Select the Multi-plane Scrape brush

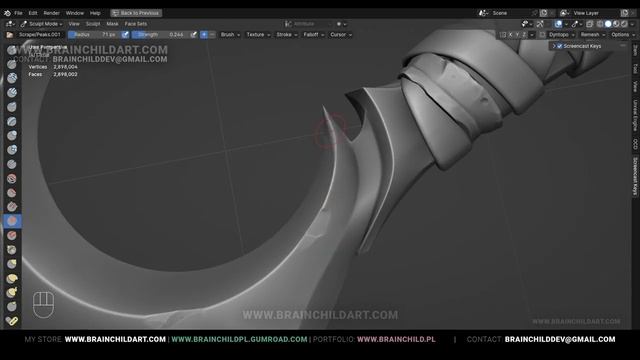tap(12, 236)
